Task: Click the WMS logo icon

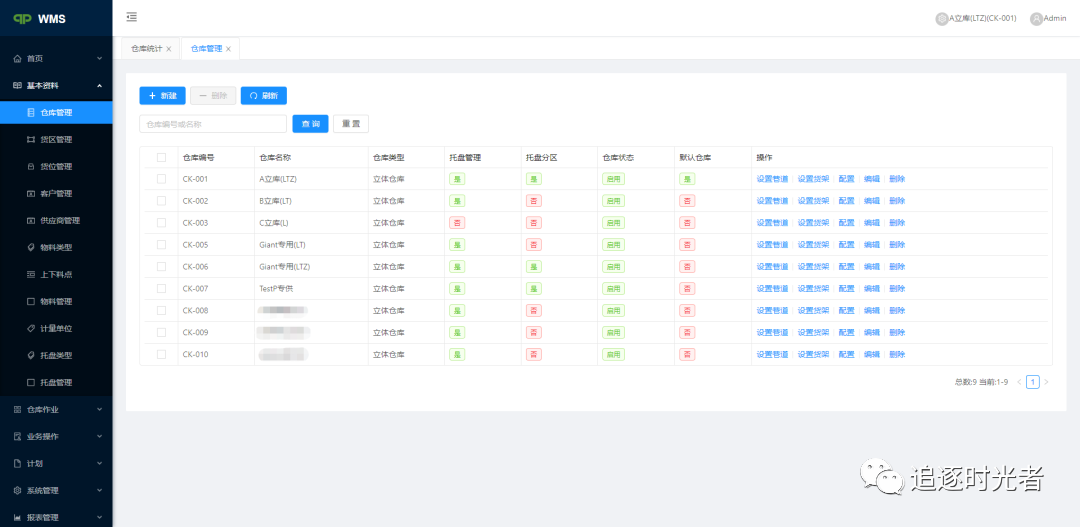Action: tap(23, 19)
